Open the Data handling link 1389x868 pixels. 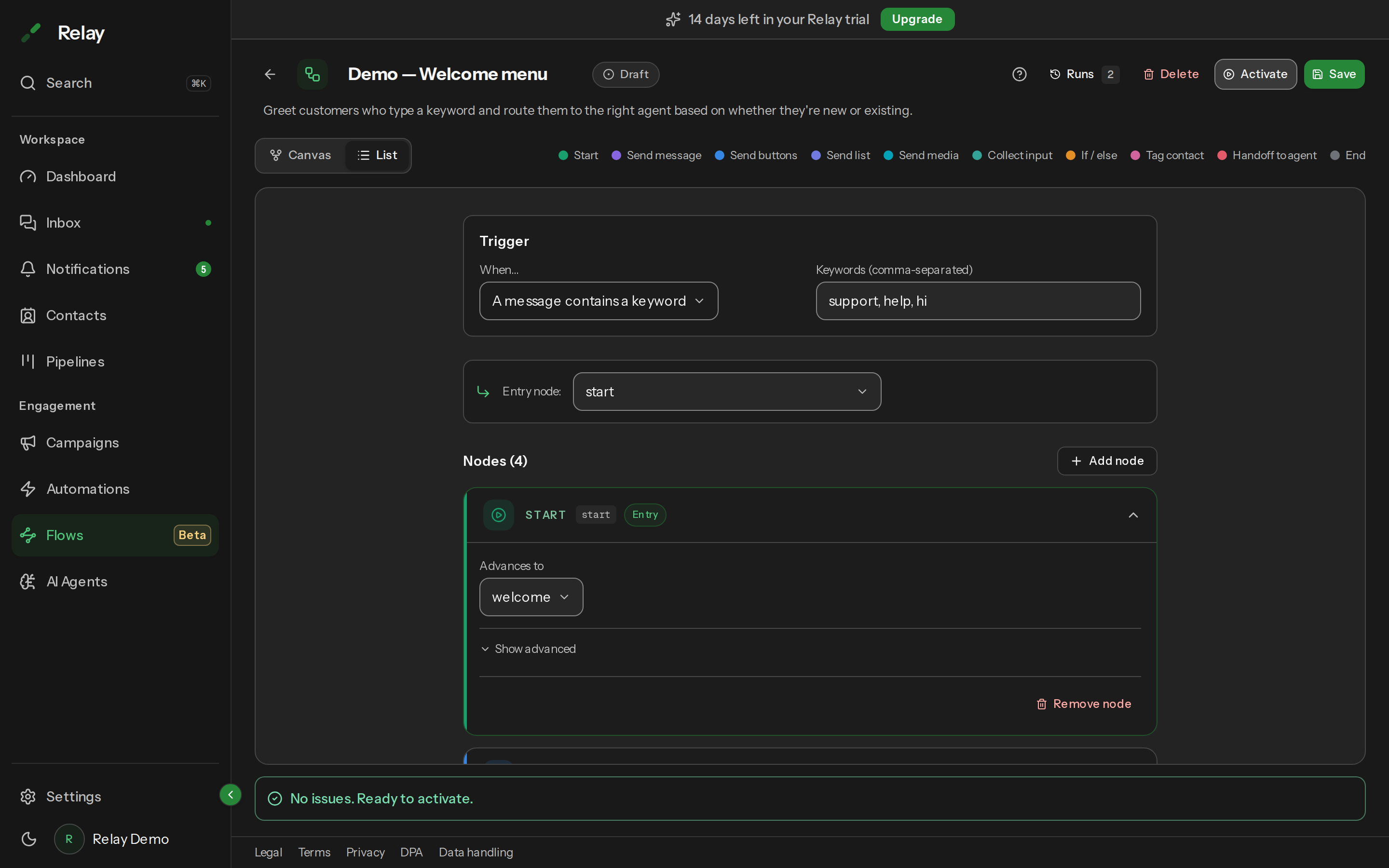476,853
